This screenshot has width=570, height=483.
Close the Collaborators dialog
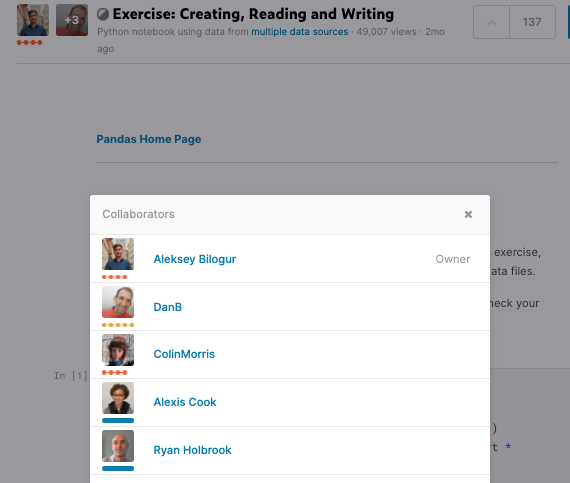coord(468,214)
